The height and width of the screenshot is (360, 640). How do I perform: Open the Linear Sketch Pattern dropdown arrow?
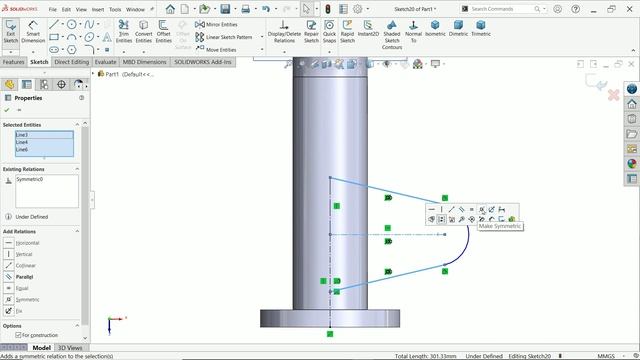pos(262,37)
